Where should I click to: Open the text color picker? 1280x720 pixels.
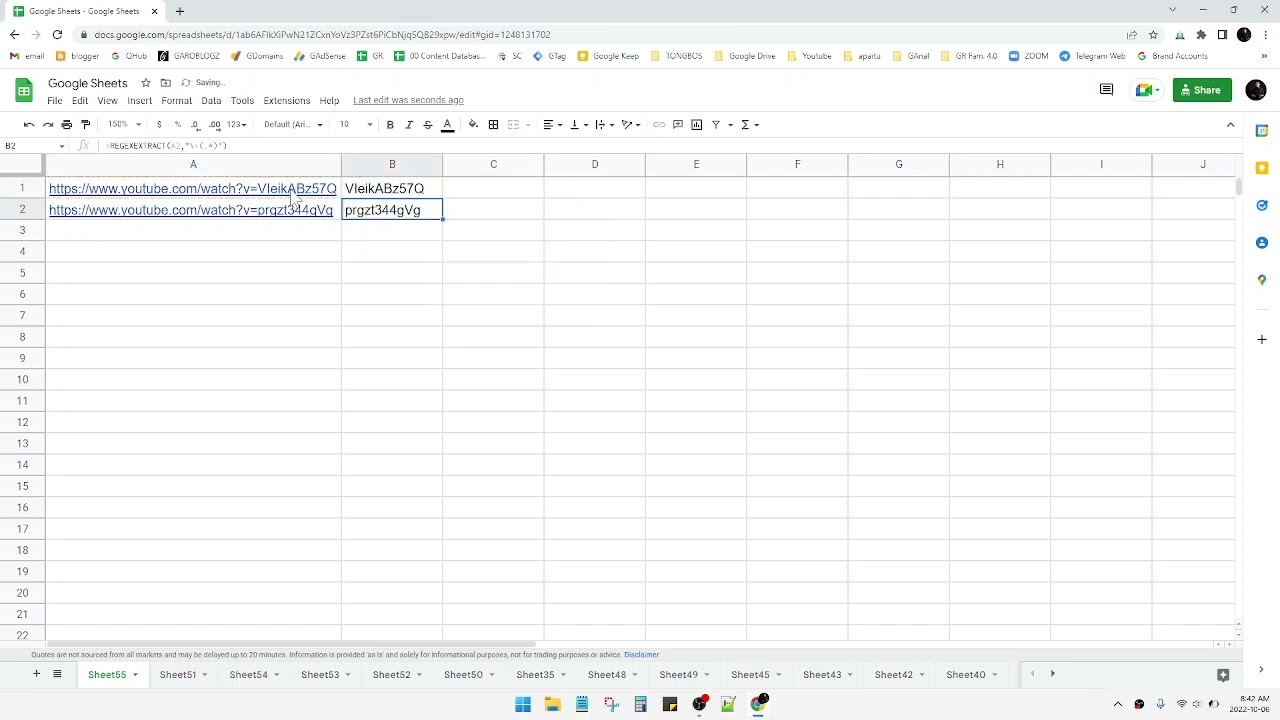(447, 125)
